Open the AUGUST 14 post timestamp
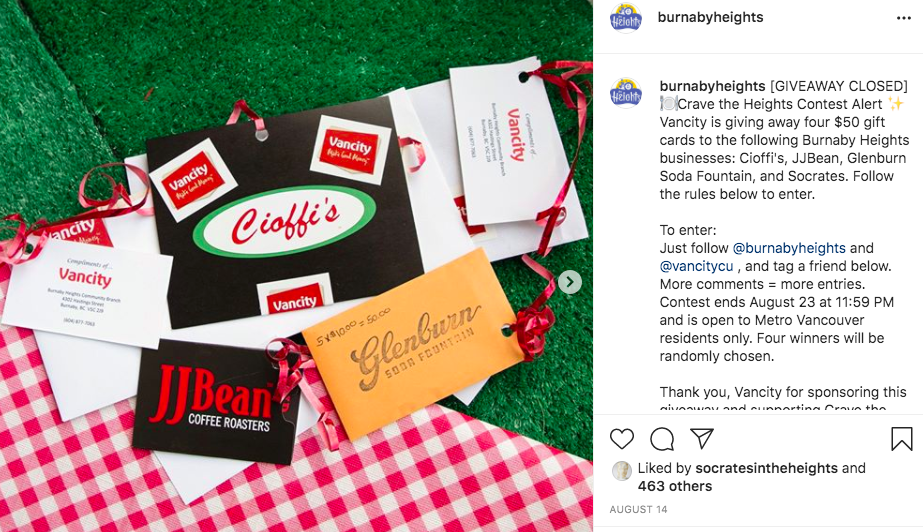Viewport: 923px width, 532px height. tap(638, 510)
